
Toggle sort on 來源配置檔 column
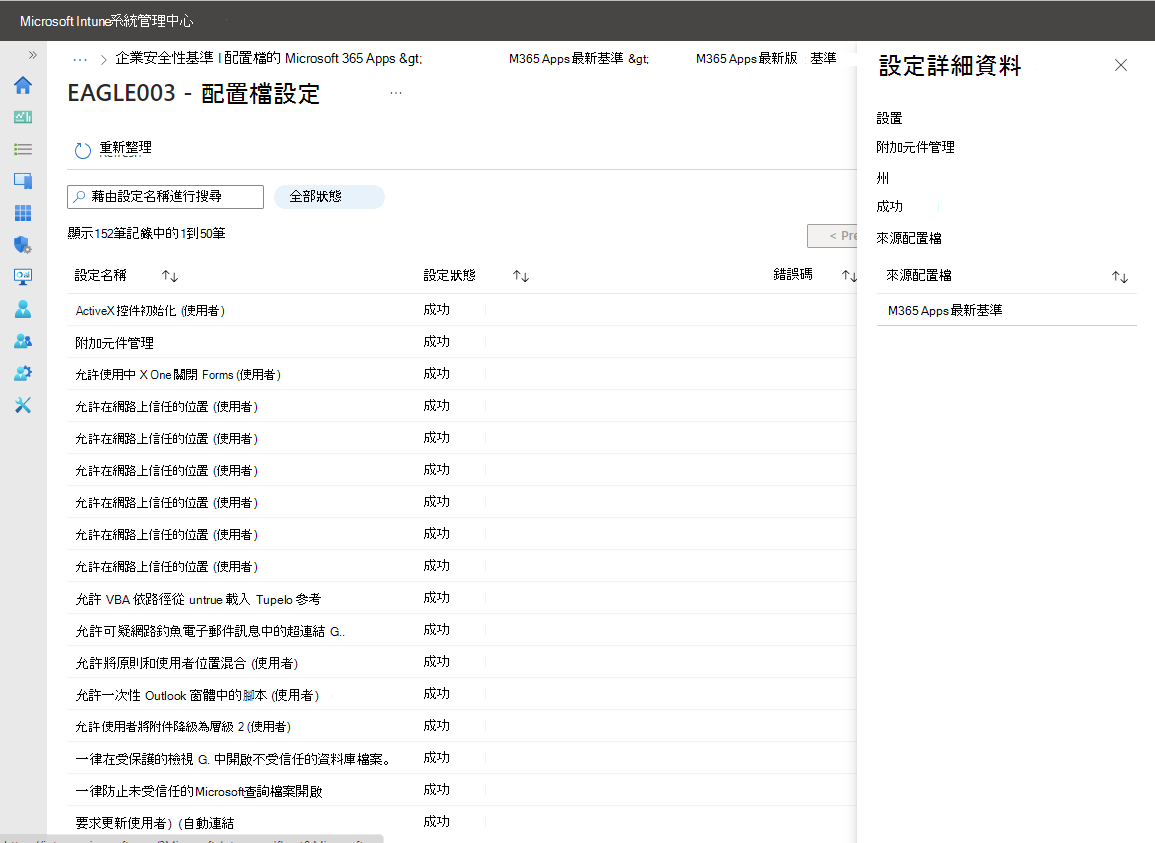(x=1120, y=276)
